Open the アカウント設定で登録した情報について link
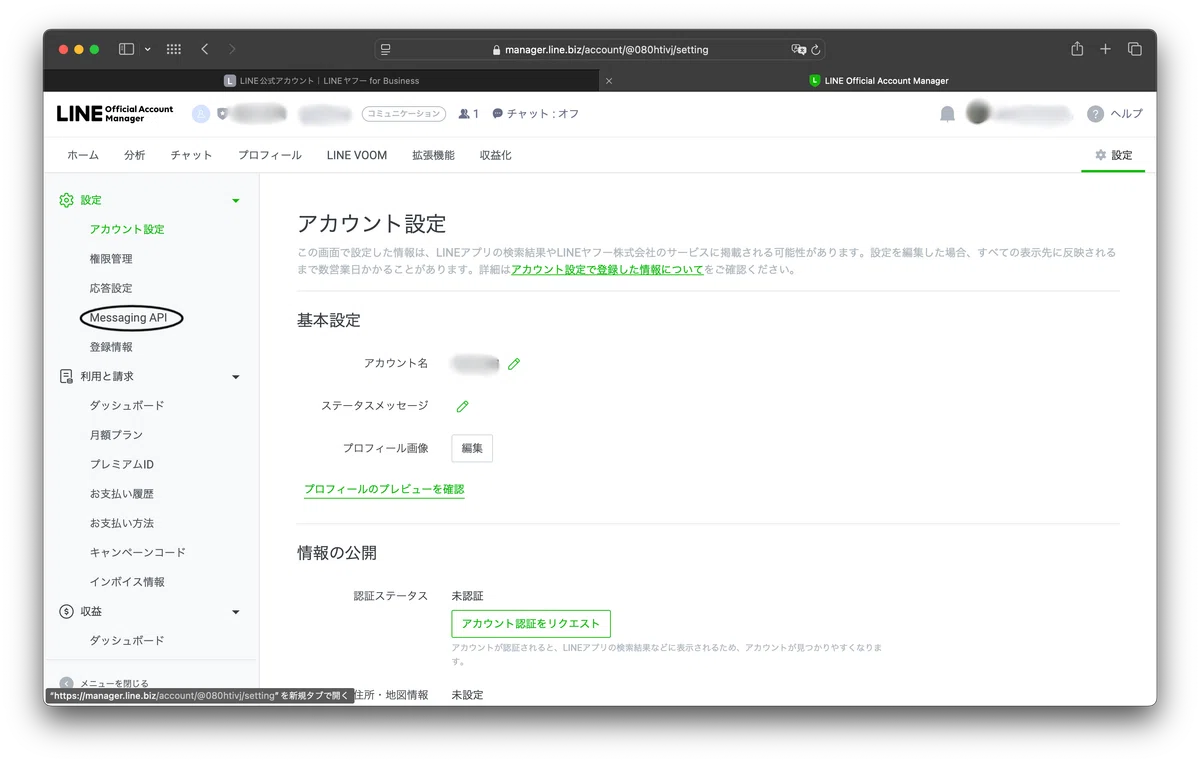The width and height of the screenshot is (1200, 763). [607, 270]
